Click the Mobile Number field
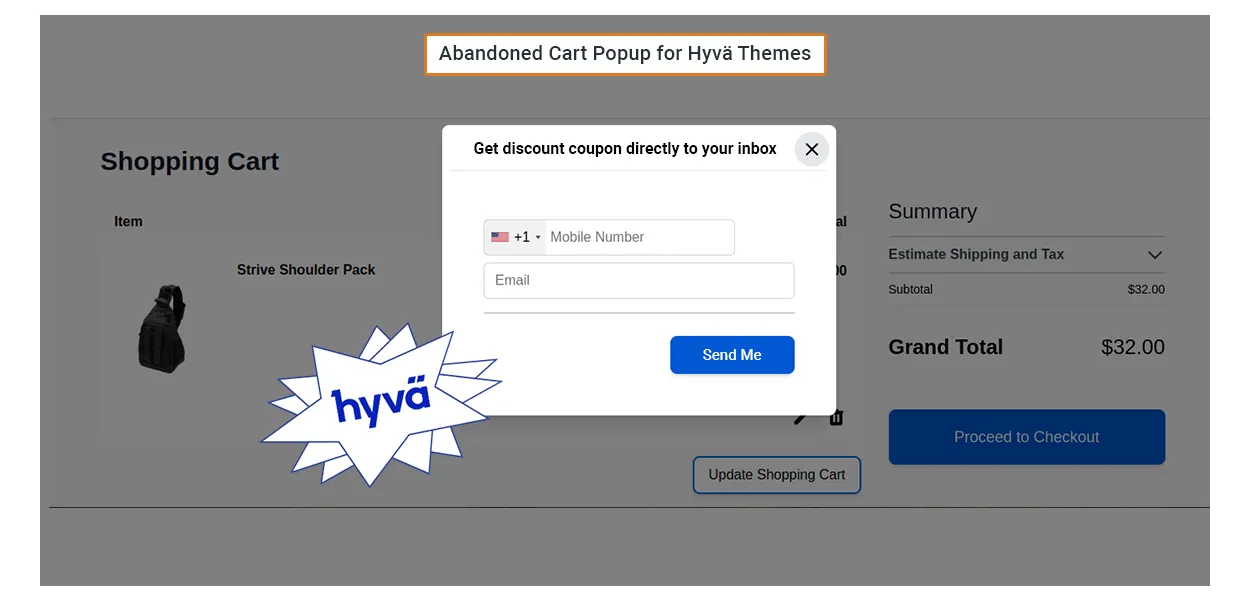 click(x=639, y=237)
